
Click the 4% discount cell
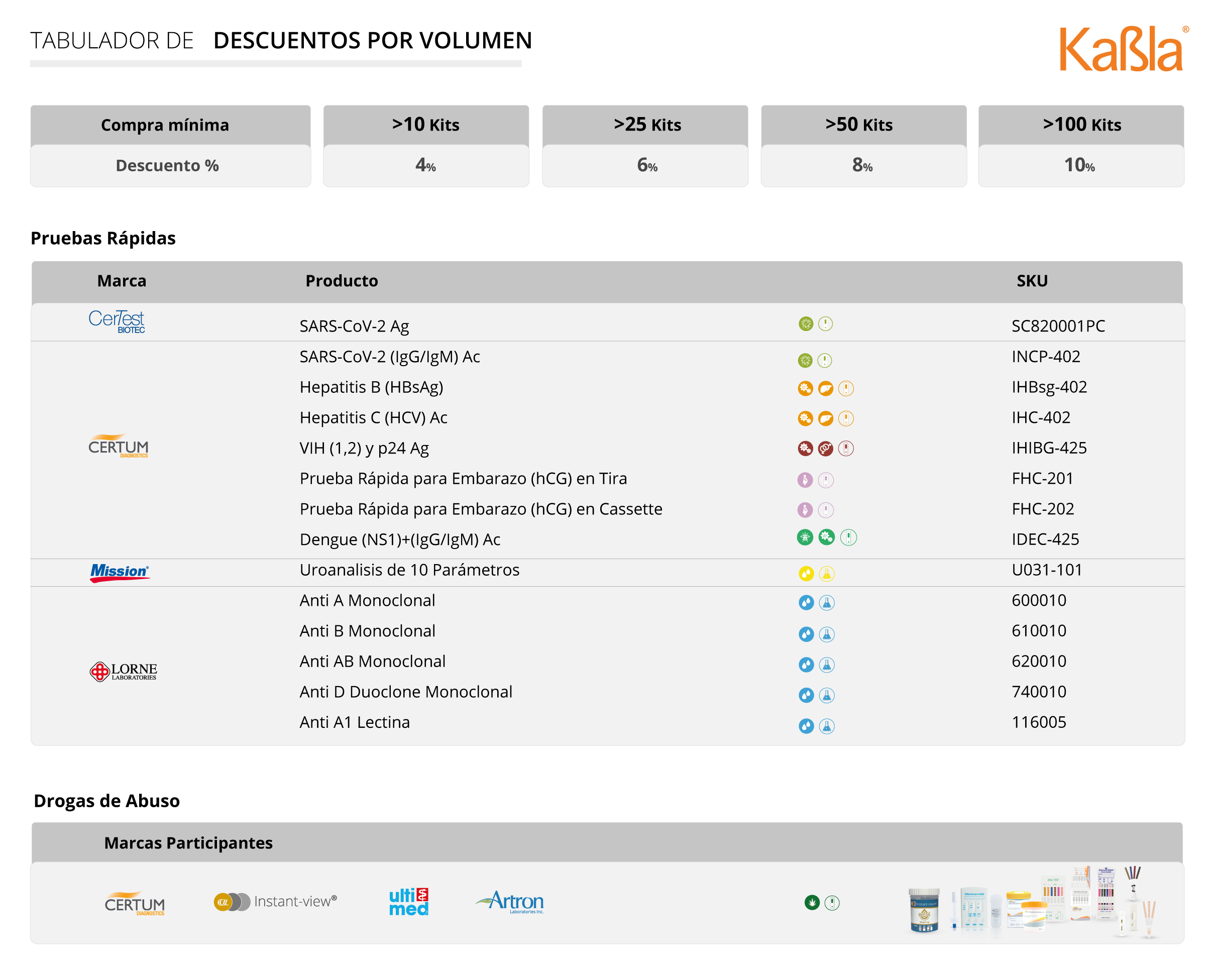[426, 165]
